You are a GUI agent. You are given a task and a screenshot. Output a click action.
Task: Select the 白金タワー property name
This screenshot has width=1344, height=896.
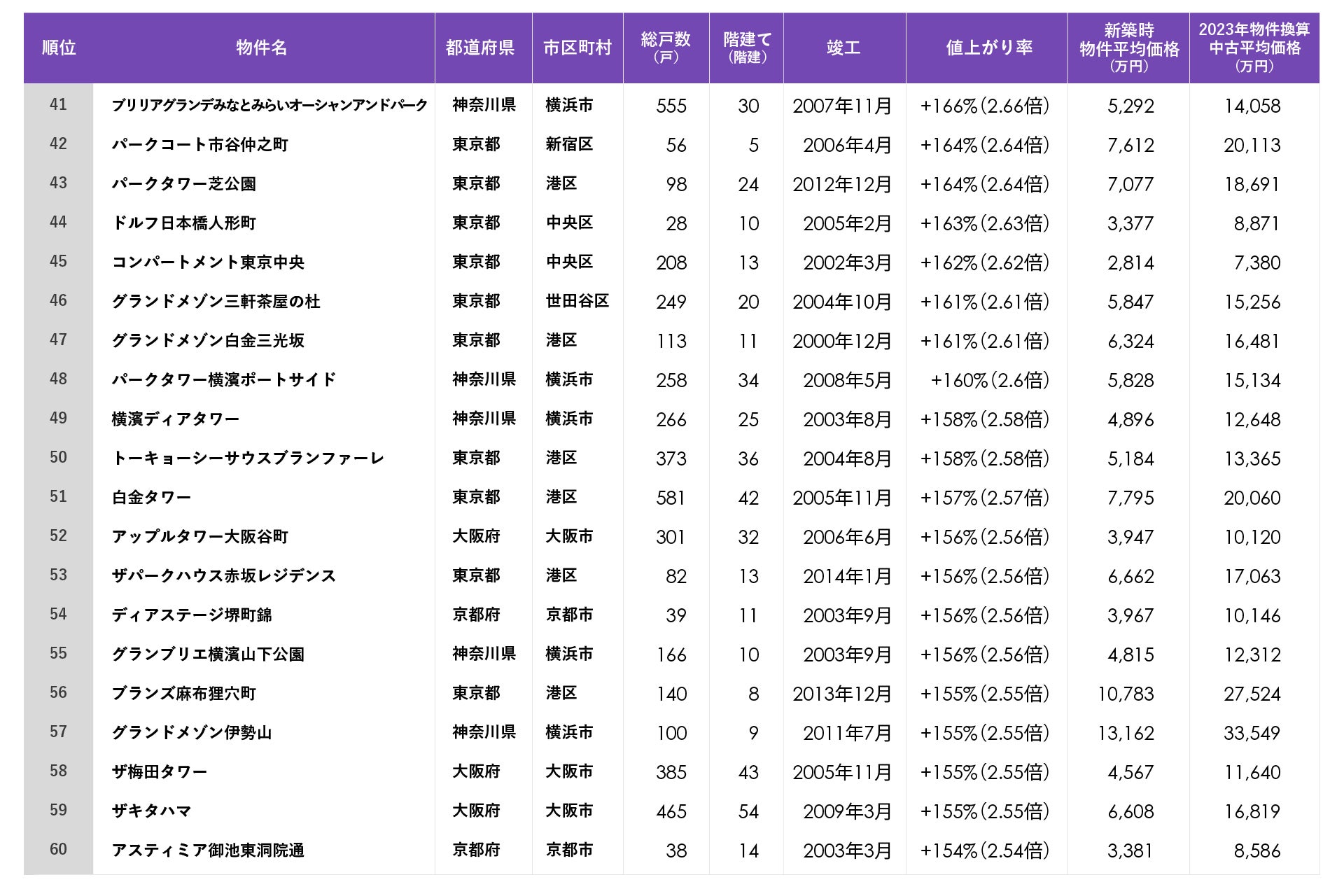[x=151, y=498]
